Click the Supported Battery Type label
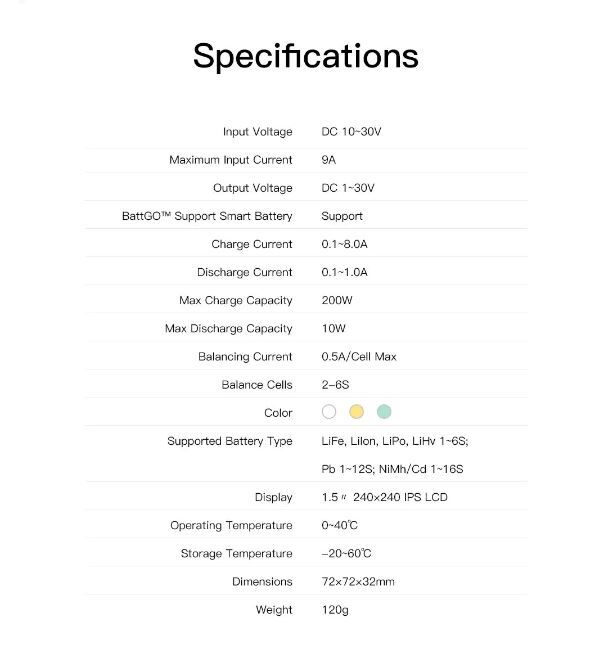The image size is (609, 654). point(230,441)
